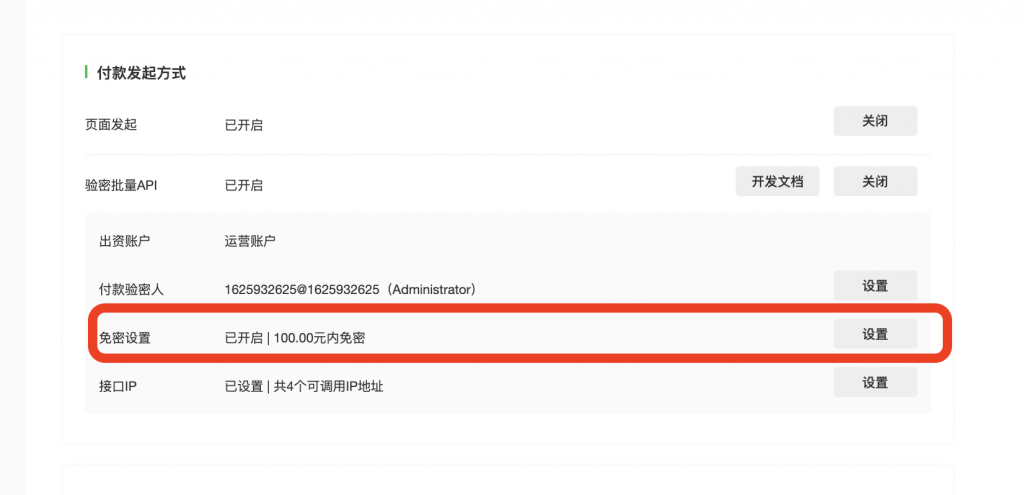Open 设置 for 免密设置 row
This screenshot has height=495, width=1024.
coord(875,334)
